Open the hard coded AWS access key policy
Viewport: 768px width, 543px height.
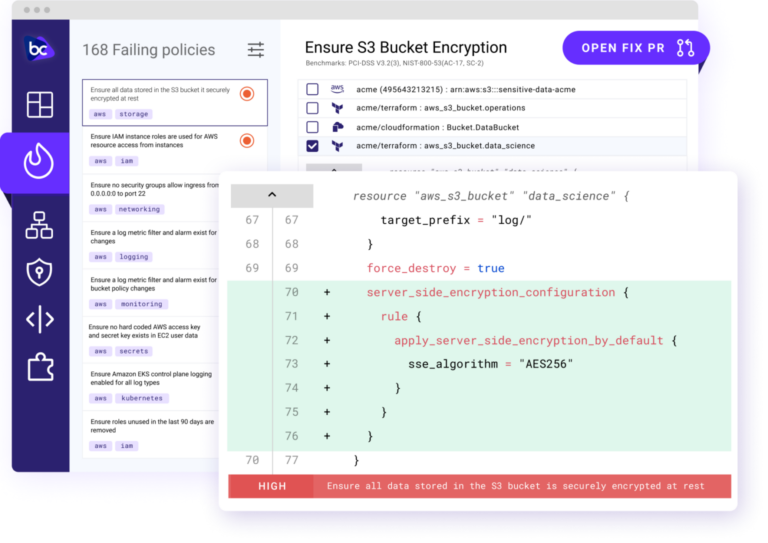pyautogui.click(x=151, y=339)
